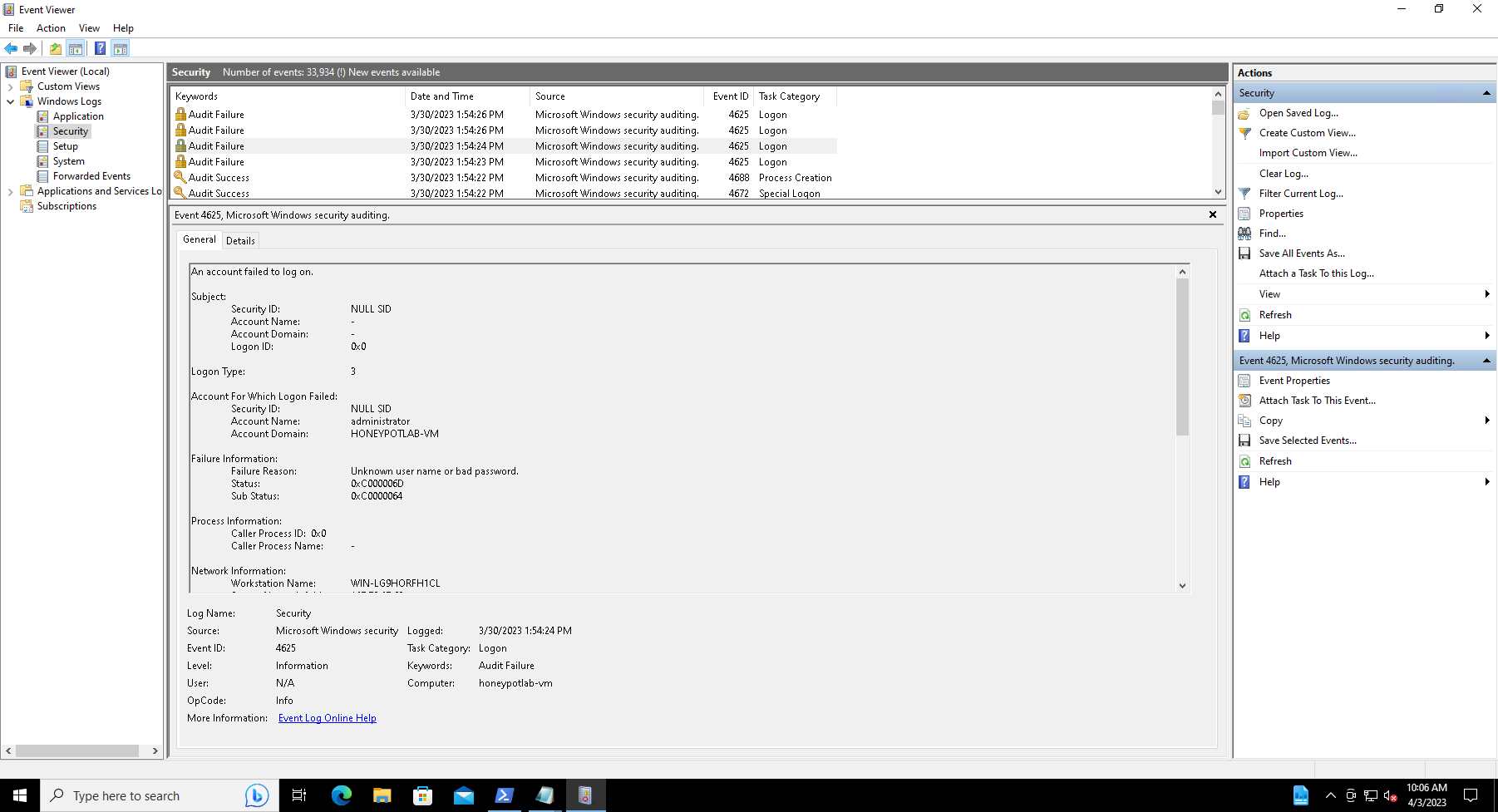This screenshot has height=812, width=1498.
Task: Switch to the Details tab
Action: click(240, 241)
